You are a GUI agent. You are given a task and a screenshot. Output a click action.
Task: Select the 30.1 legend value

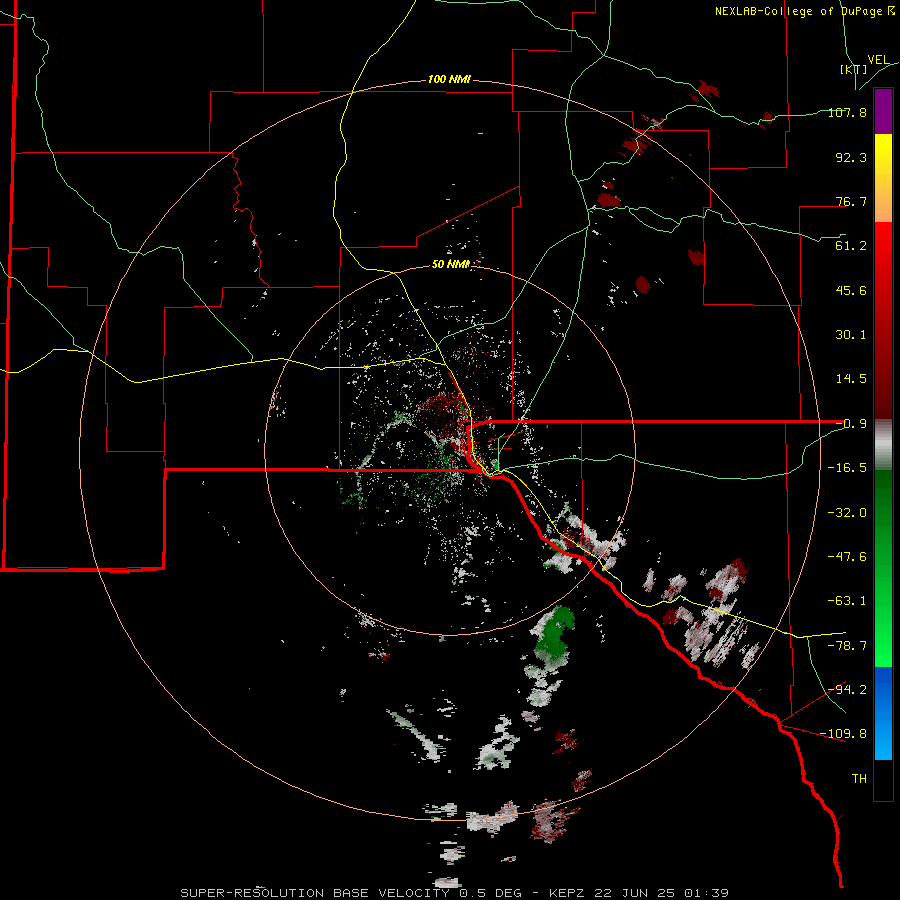pos(851,334)
